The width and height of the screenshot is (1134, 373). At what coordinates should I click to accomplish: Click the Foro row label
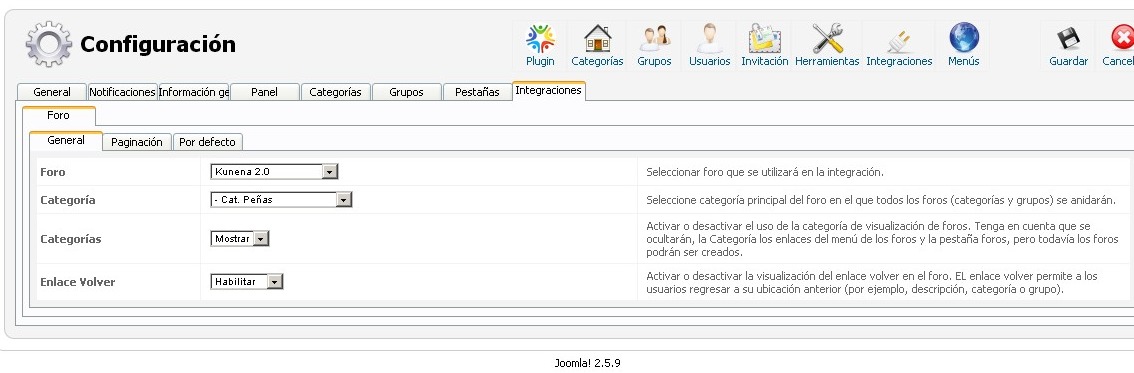(x=53, y=172)
